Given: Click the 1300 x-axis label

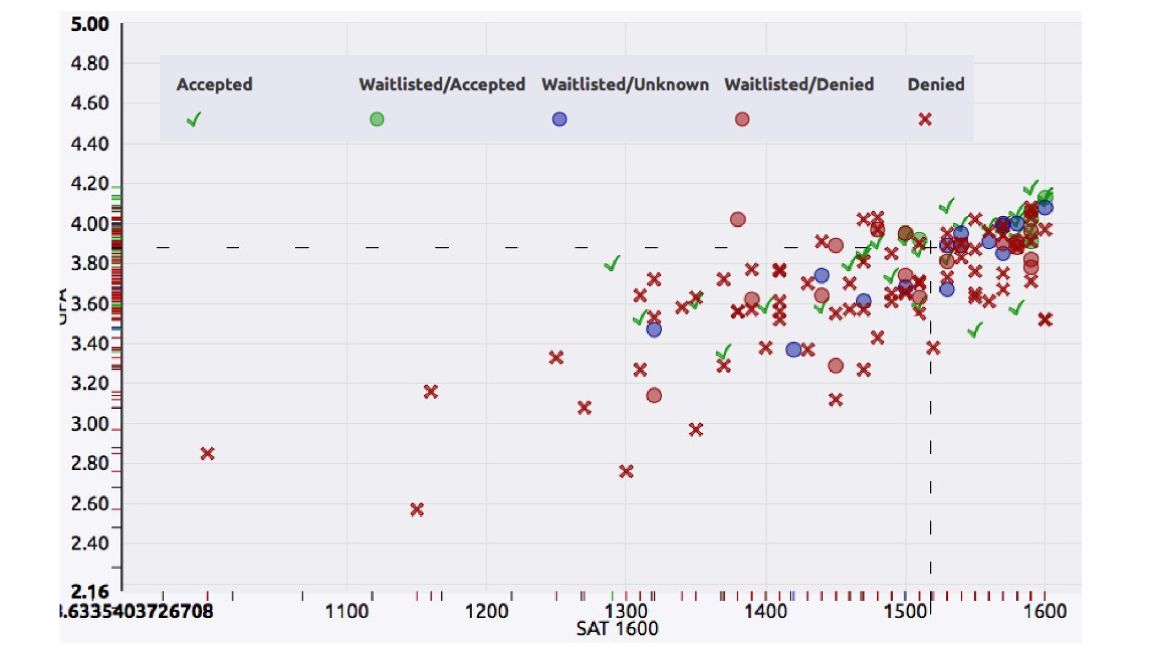Looking at the screenshot, I should (626, 611).
